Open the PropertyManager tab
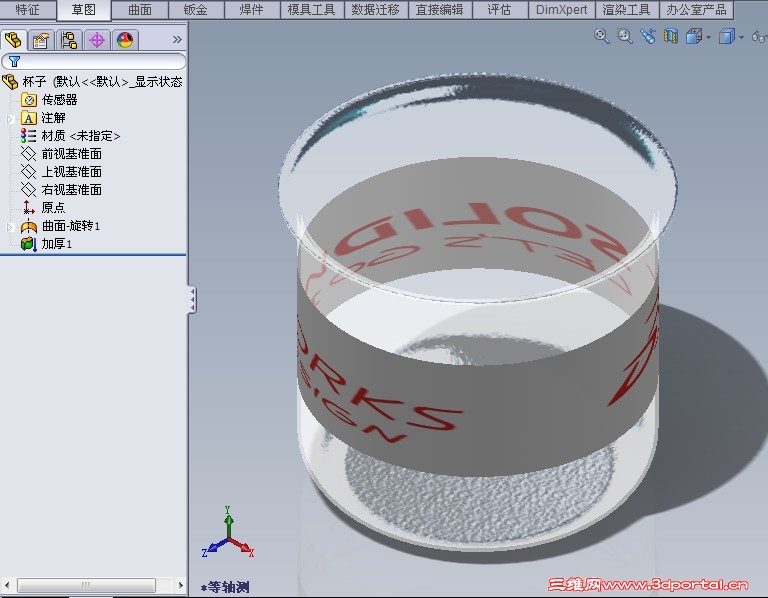 (41, 40)
